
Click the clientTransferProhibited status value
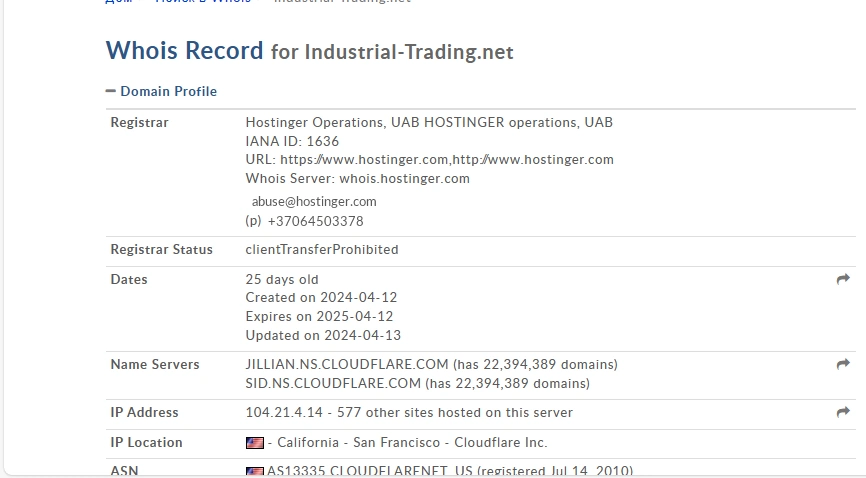click(x=322, y=250)
